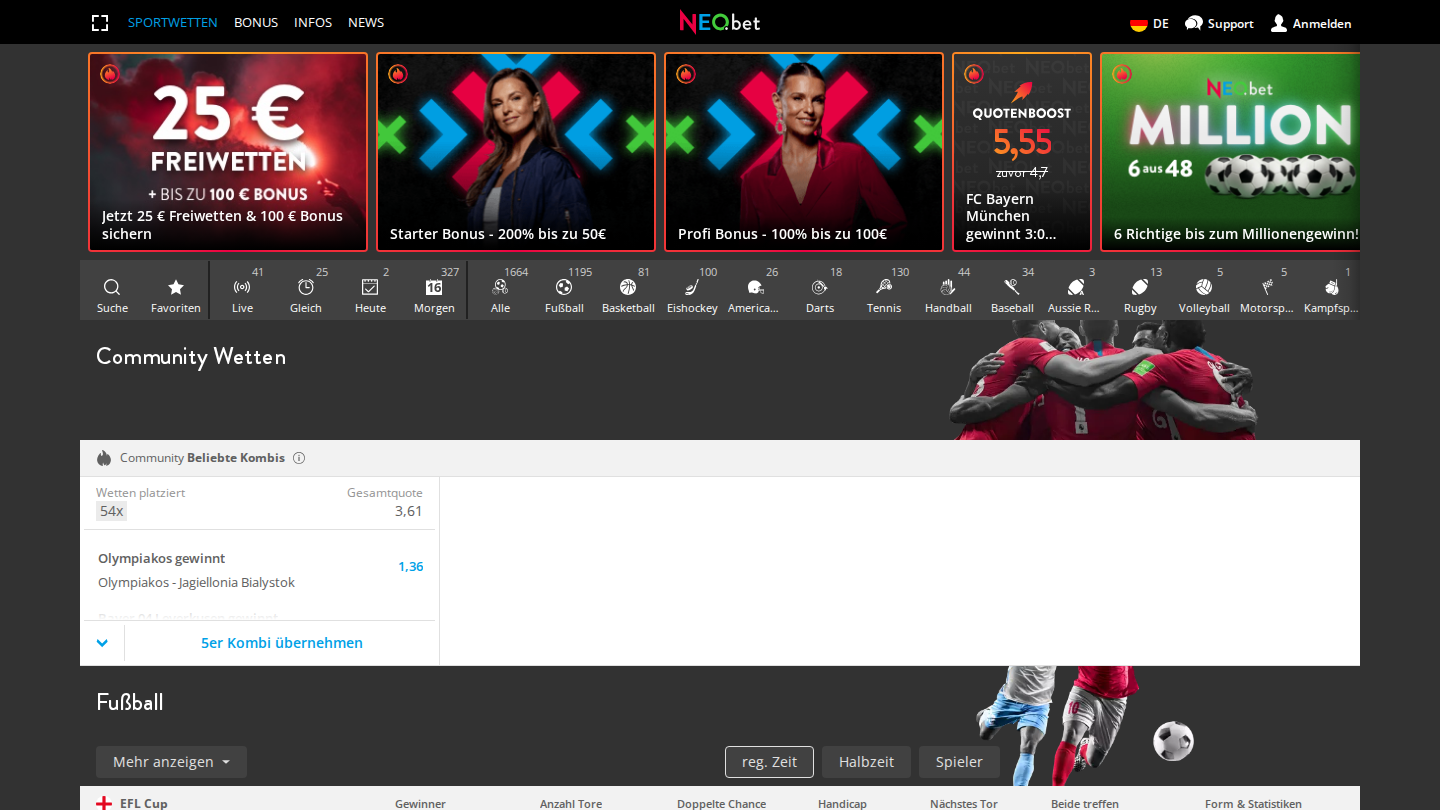Click Olympiakos - Jagiellonia Bialystok match text

point(196,582)
